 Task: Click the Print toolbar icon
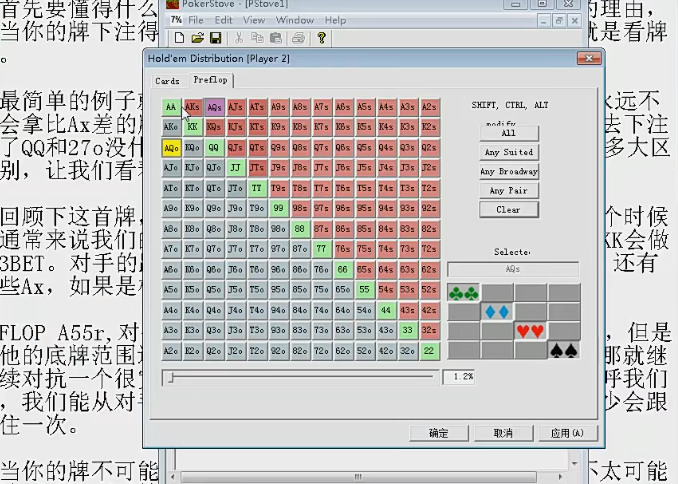coord(297,38)
